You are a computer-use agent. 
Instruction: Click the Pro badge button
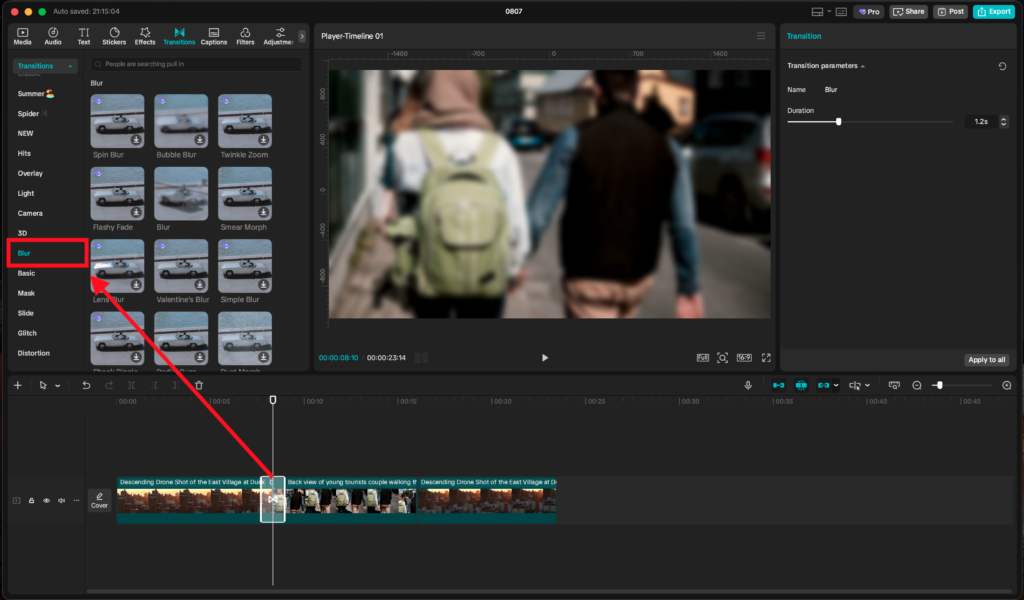coord(869,12)
